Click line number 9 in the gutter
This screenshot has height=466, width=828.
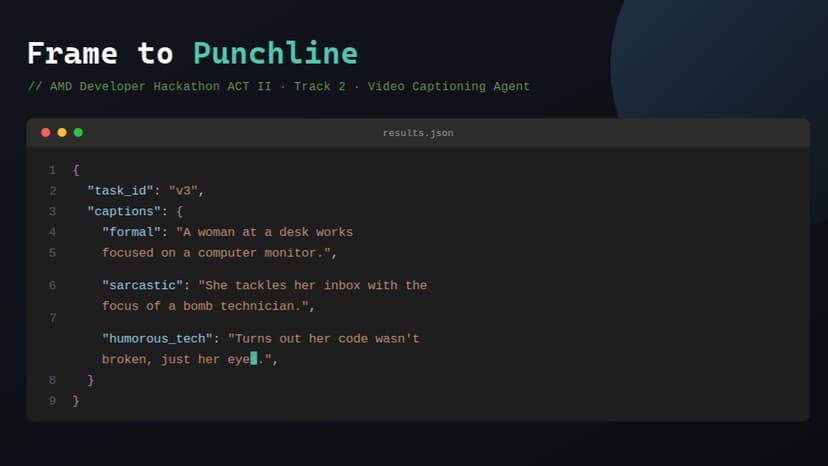(52, 401)
